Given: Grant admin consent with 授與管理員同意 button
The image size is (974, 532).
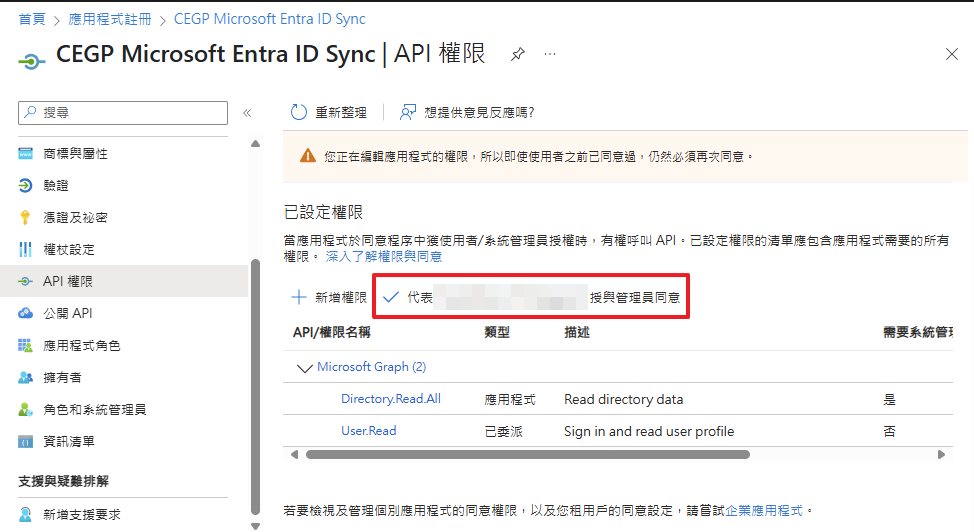Looking at the screenshot, I should [x=531, y=297].
